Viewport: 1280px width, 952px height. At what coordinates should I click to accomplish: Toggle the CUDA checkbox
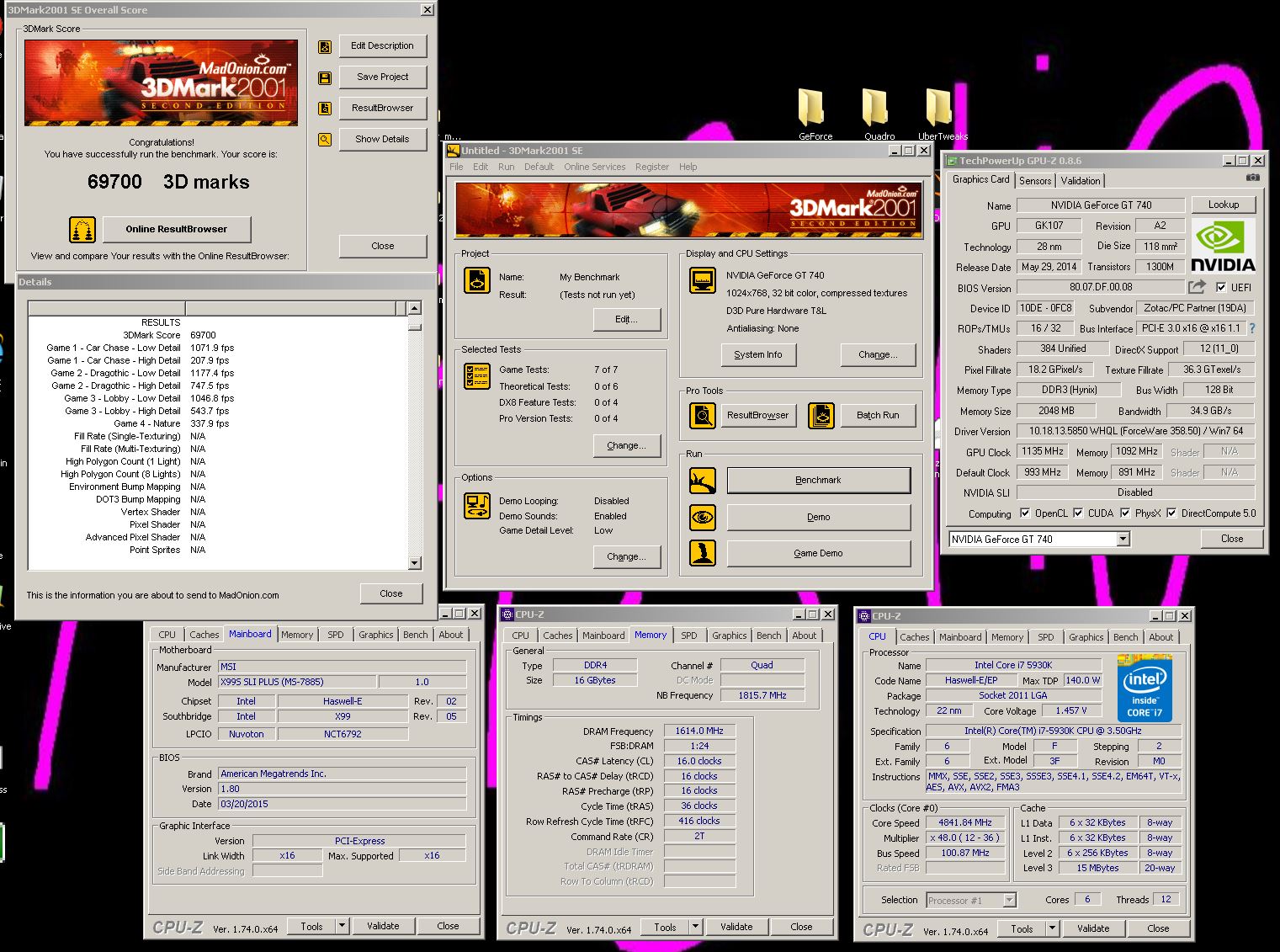click(x=1078, y=513)
